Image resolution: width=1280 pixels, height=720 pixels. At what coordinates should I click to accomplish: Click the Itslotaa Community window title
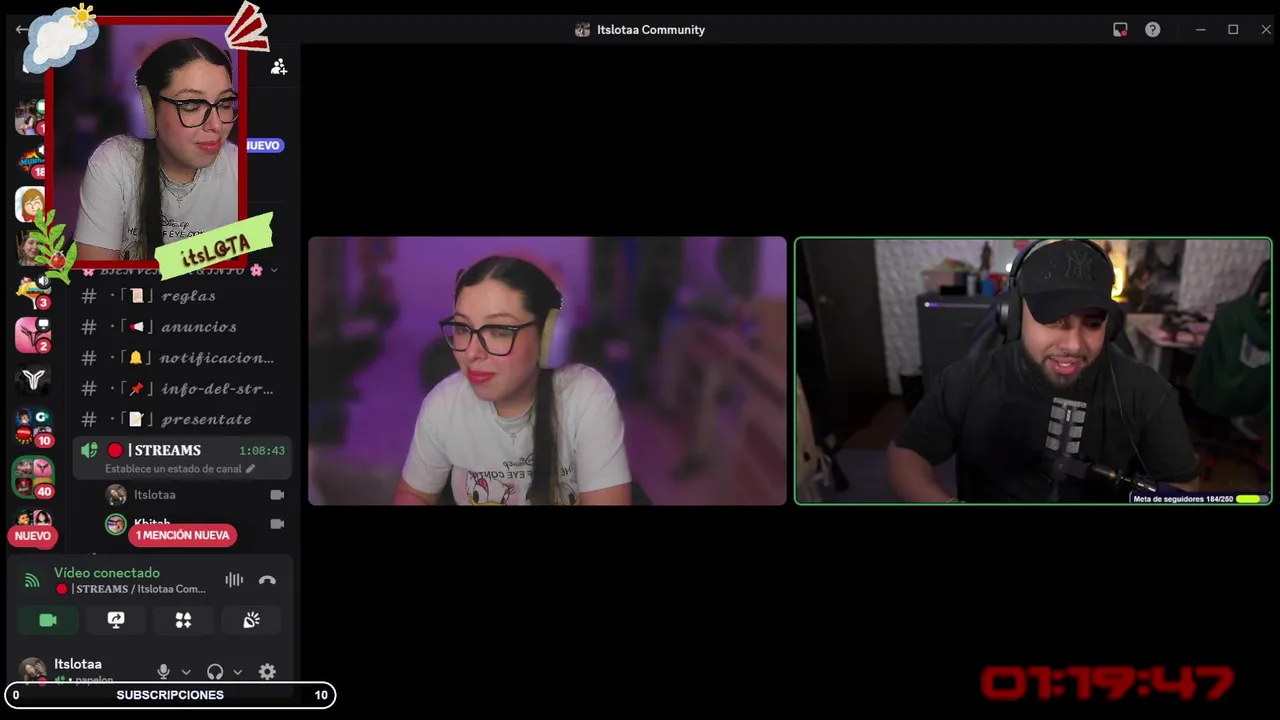tap(651, 30)
